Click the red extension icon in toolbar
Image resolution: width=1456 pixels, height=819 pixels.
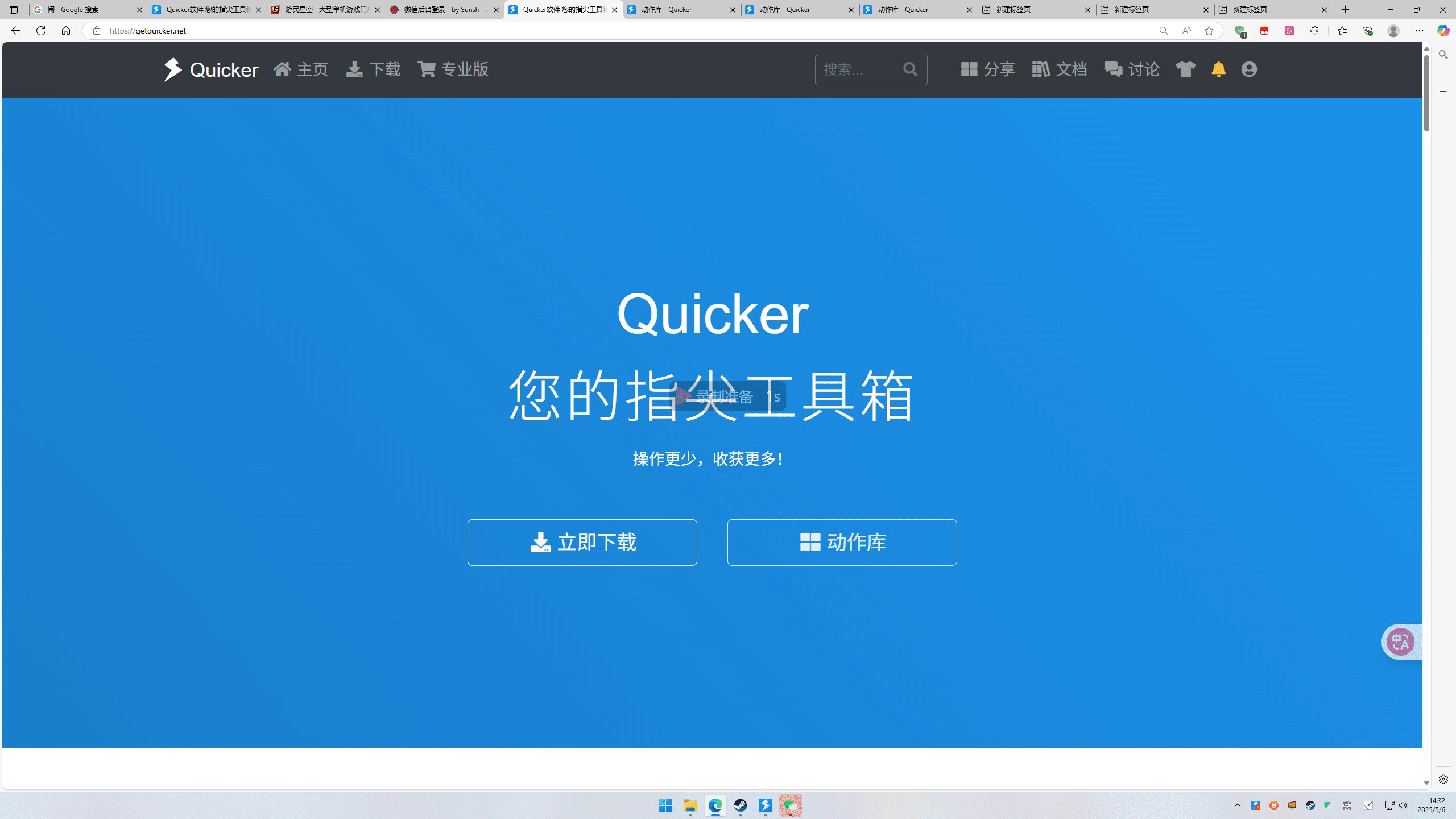coord(1264,31)
